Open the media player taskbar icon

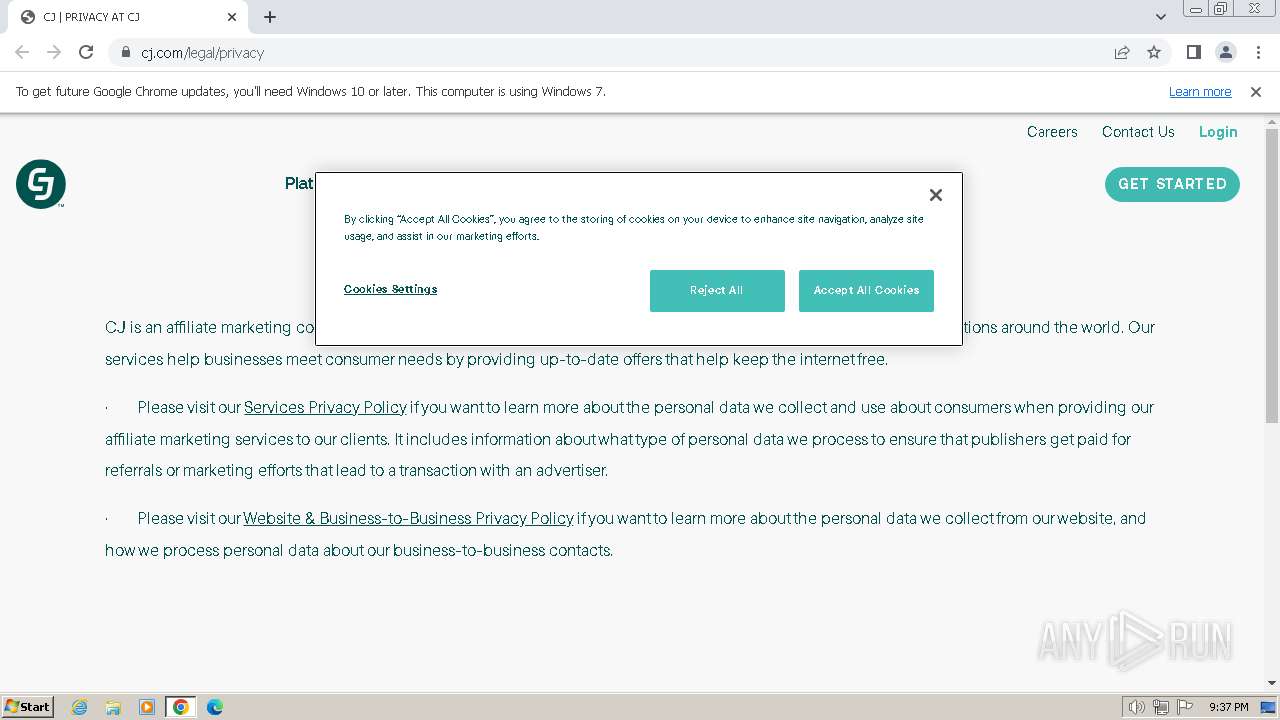[147, 707]
